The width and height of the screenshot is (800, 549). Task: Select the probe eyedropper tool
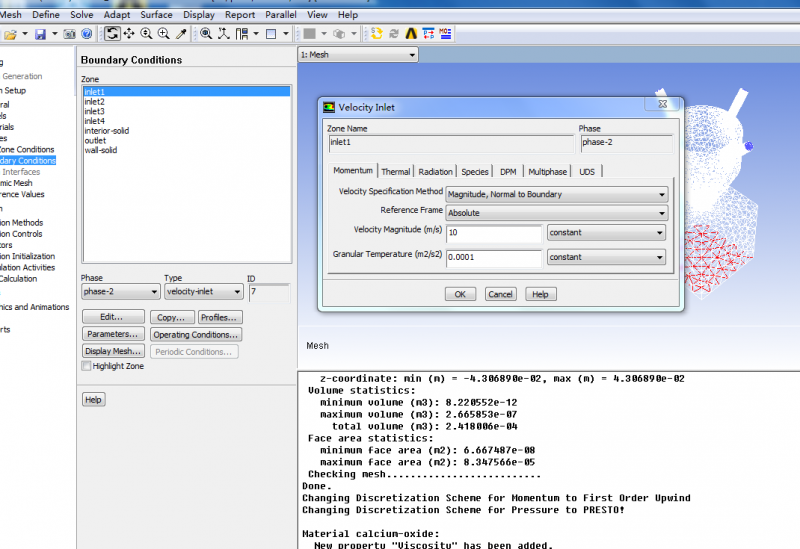click(181, 34)
